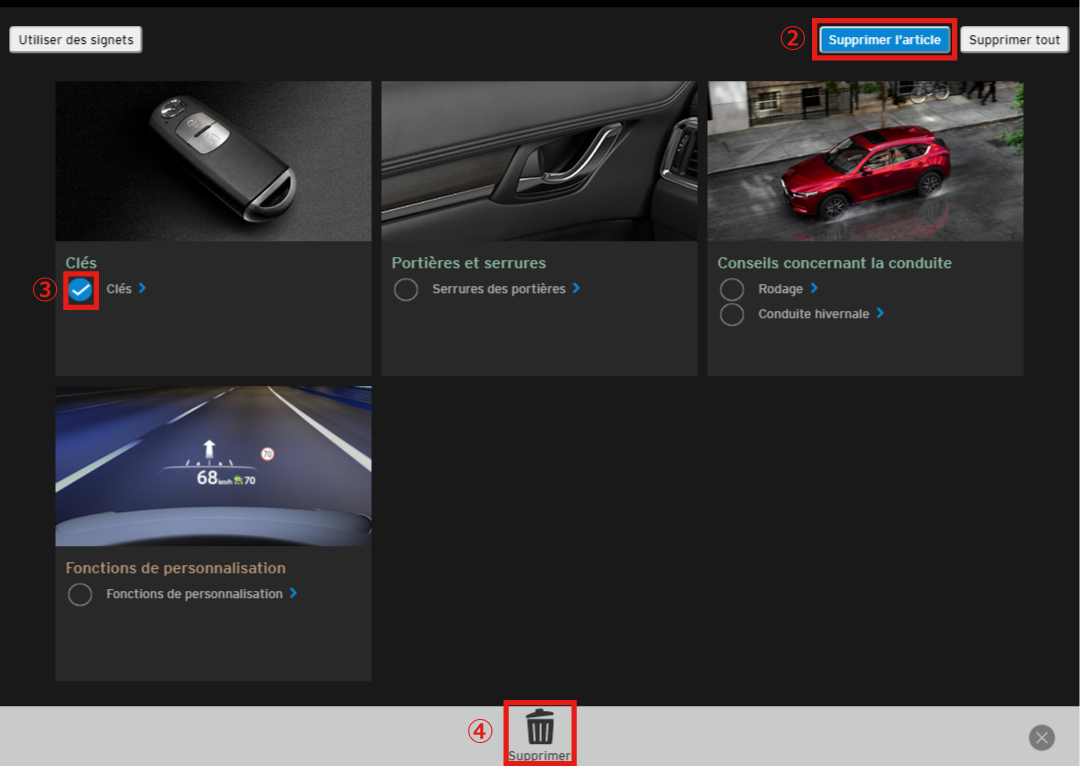
Task: Click the trash can Supprimer icon
Action: (x=540, y=727)
